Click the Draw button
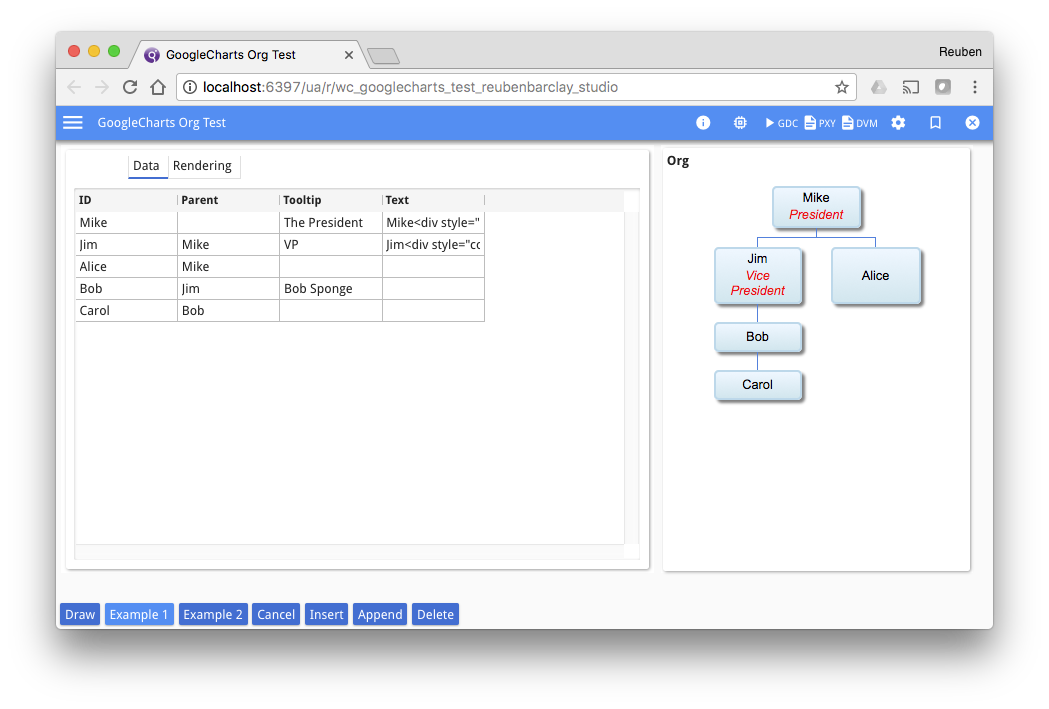Viewport: 1049px width, 709px height. (x=79, y=613)
